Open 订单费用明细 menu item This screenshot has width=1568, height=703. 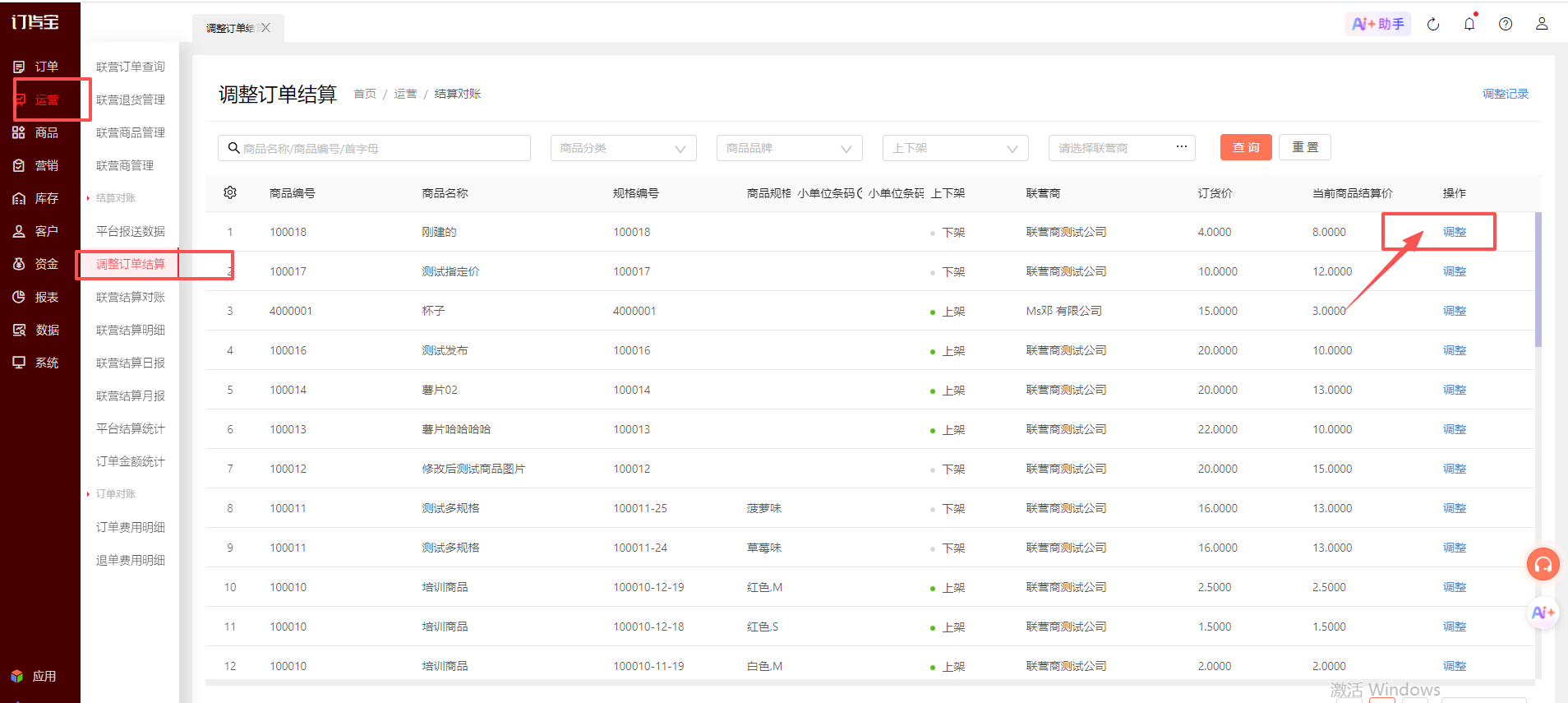click(x=131, y=527)
